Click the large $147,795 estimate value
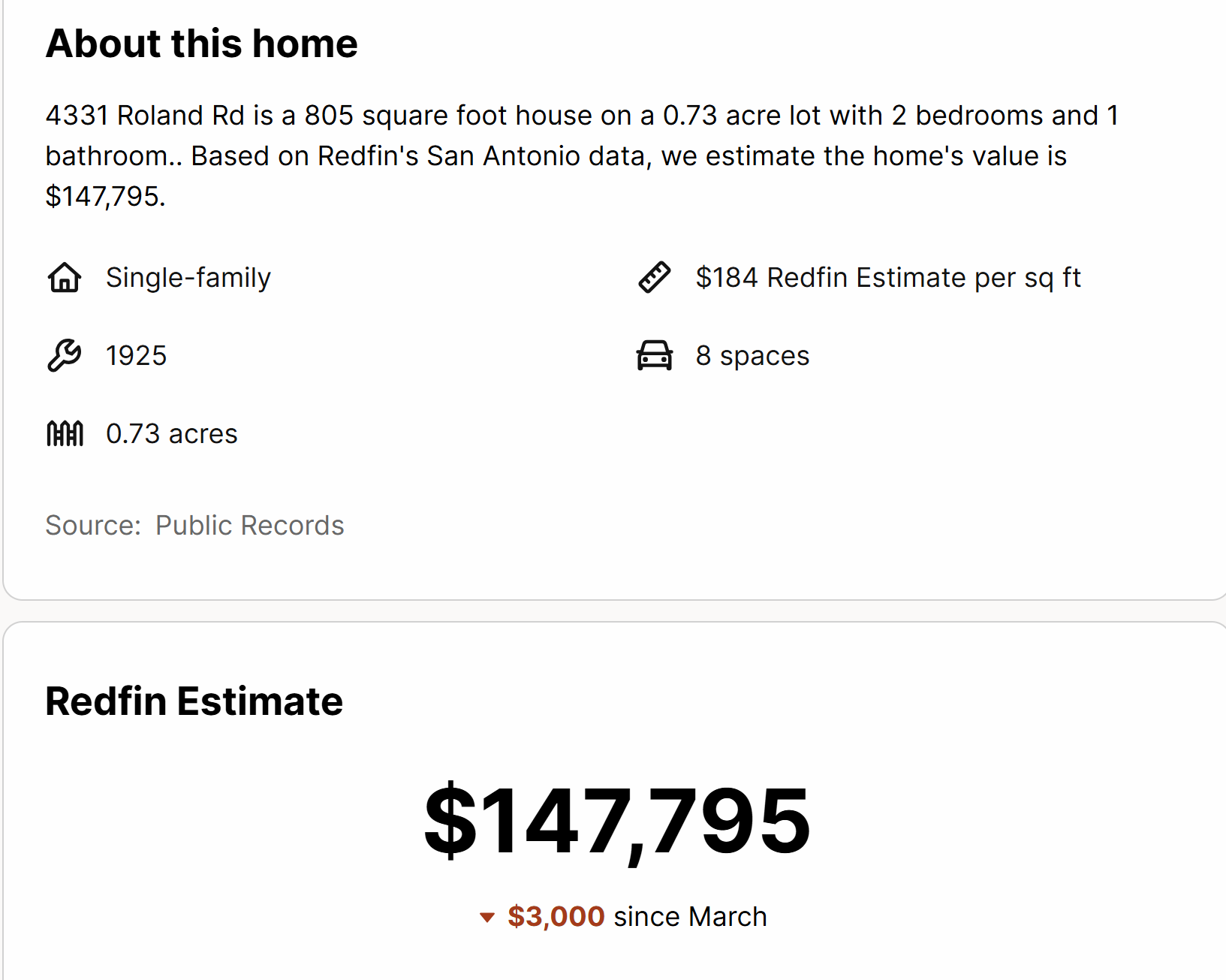Image resolution: width=1226 pixels, height=980 pixels. click(x=616, y=820)
